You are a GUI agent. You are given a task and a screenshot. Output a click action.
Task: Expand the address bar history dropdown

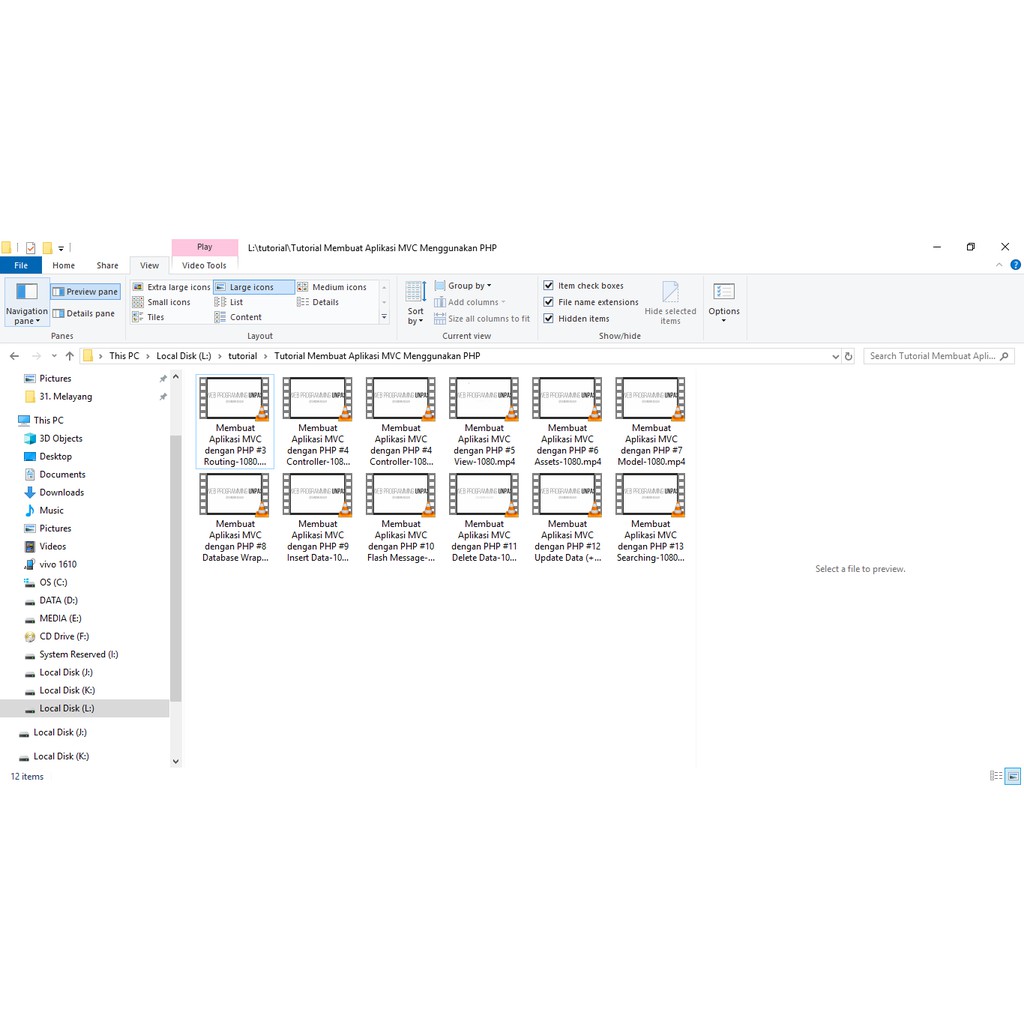pos(835,355)
